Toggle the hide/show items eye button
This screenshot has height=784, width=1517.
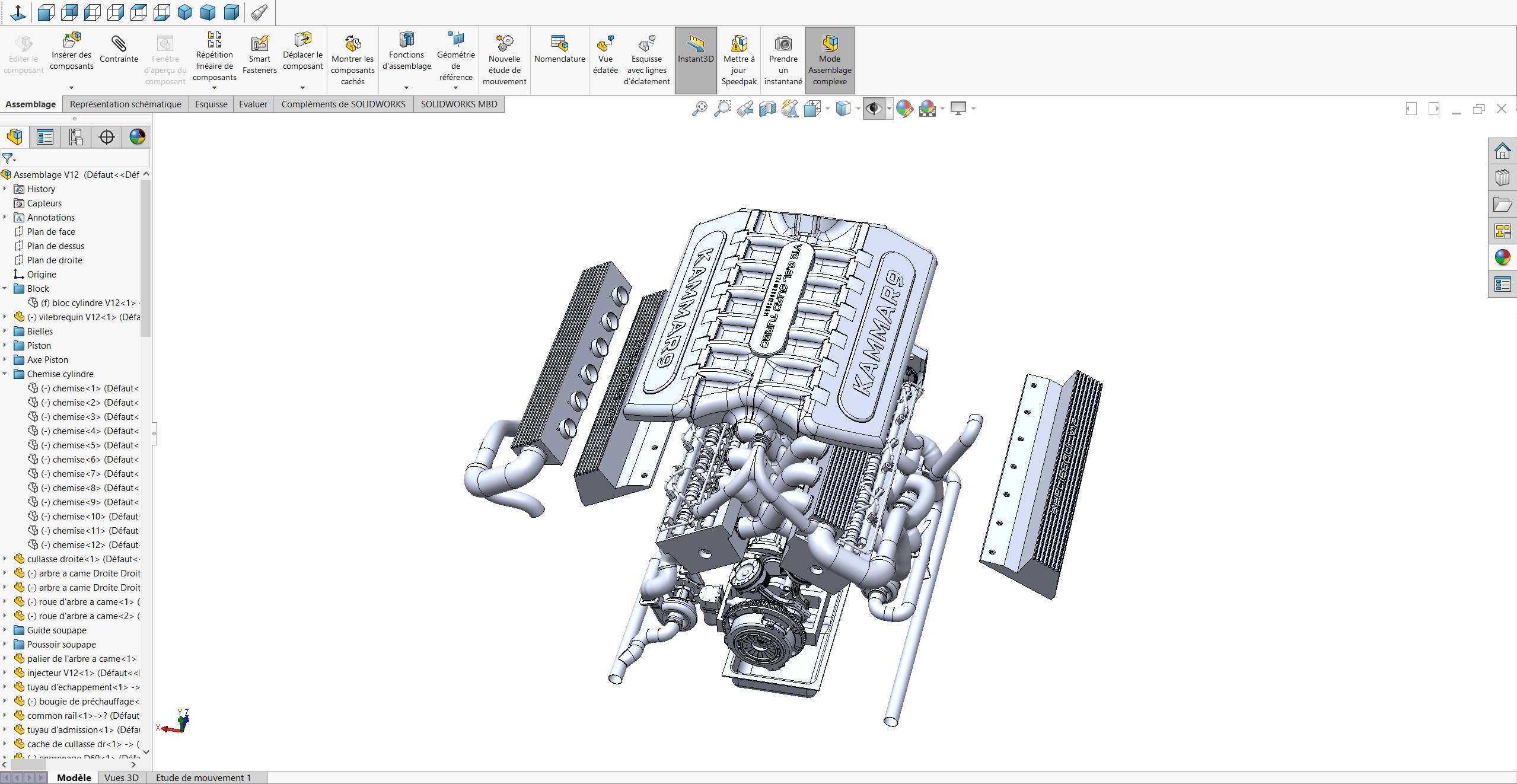pyautogui.click(x=874, y=109)
